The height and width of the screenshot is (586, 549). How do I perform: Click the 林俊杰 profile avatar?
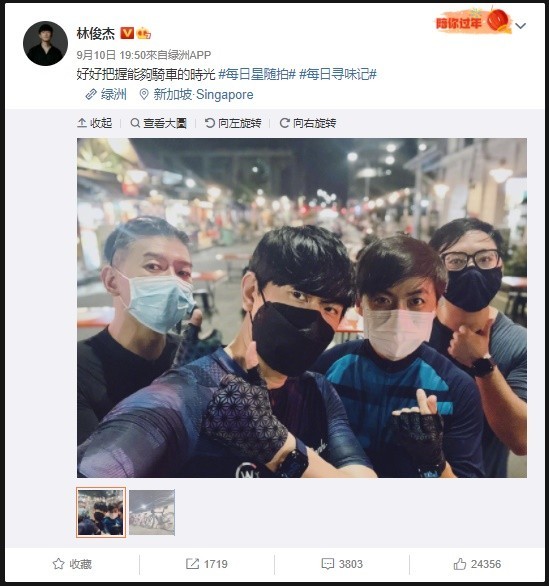pos(45,44)
